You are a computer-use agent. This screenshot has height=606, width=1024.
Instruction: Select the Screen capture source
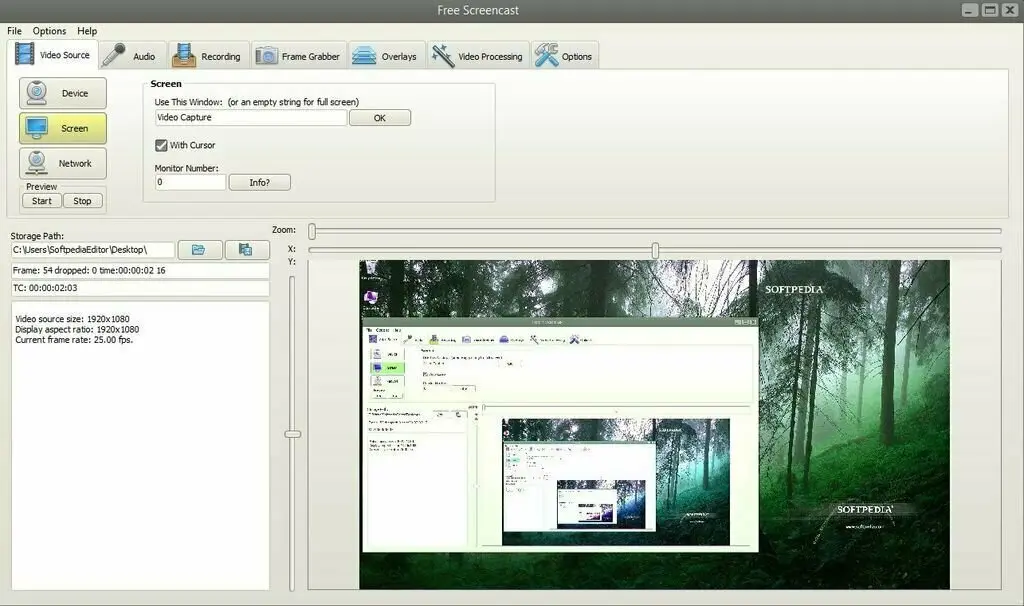(x=62, y=128)
